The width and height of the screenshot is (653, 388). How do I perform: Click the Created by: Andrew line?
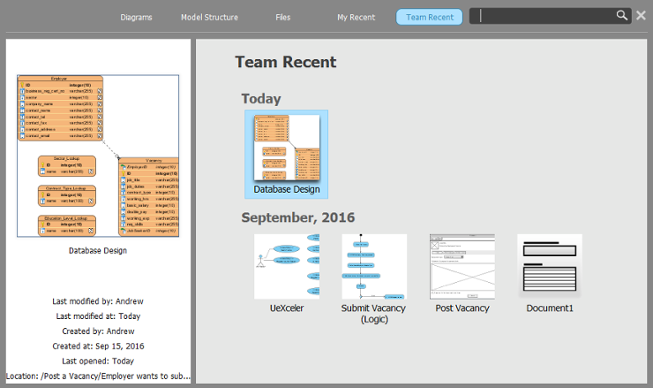(98, 331)
